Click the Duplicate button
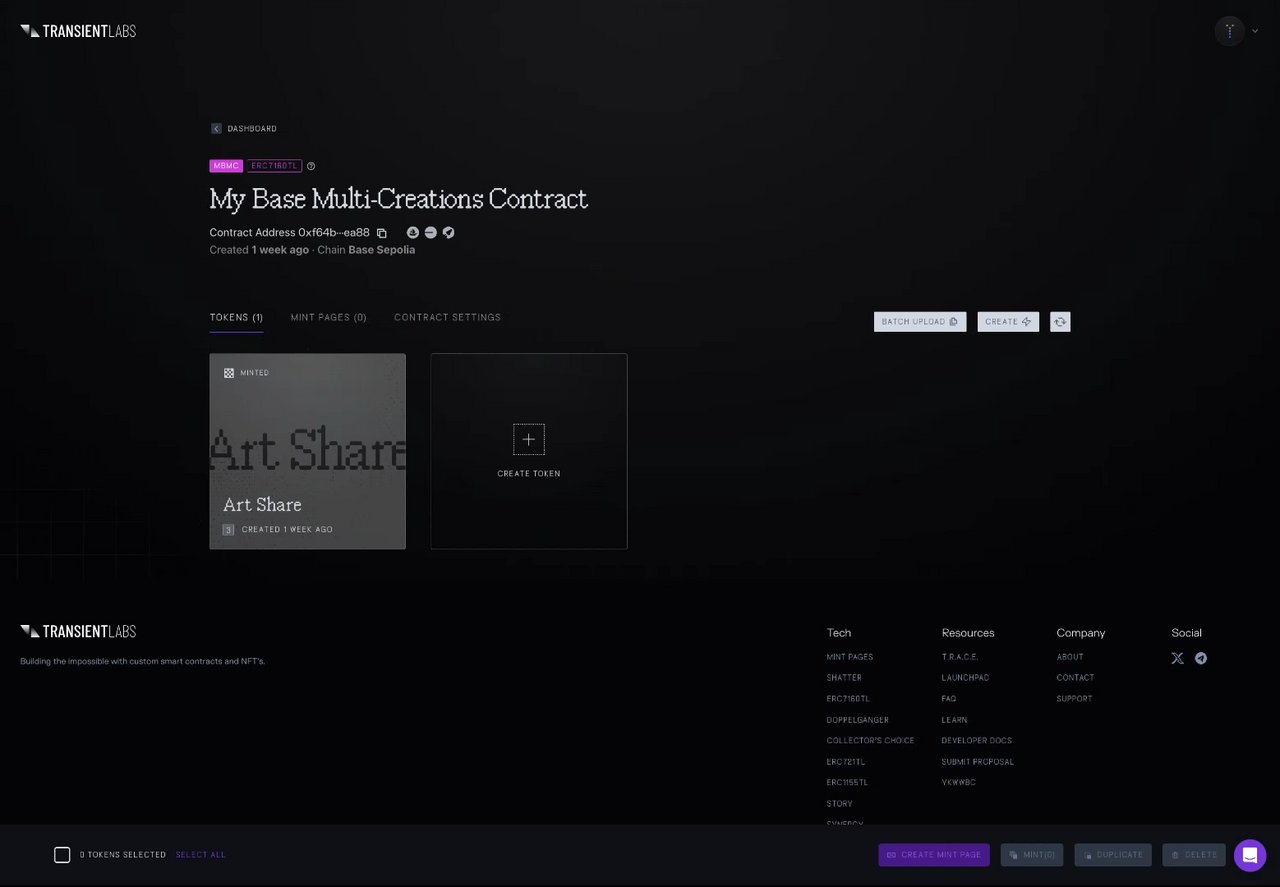This screenshot has height=887, width=1280. coord(1113,855)
